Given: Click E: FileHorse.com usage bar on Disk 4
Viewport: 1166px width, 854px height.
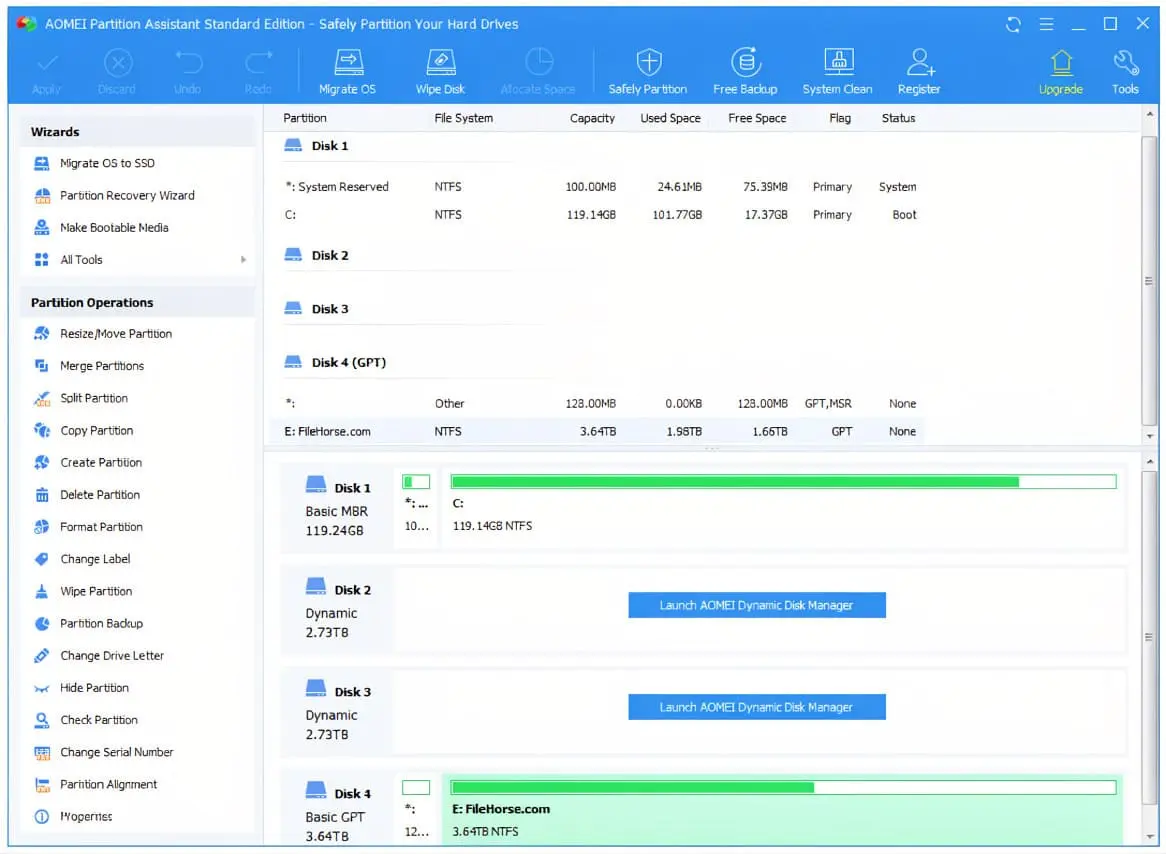Looking at the screenshot, I should tap(783, 788).
